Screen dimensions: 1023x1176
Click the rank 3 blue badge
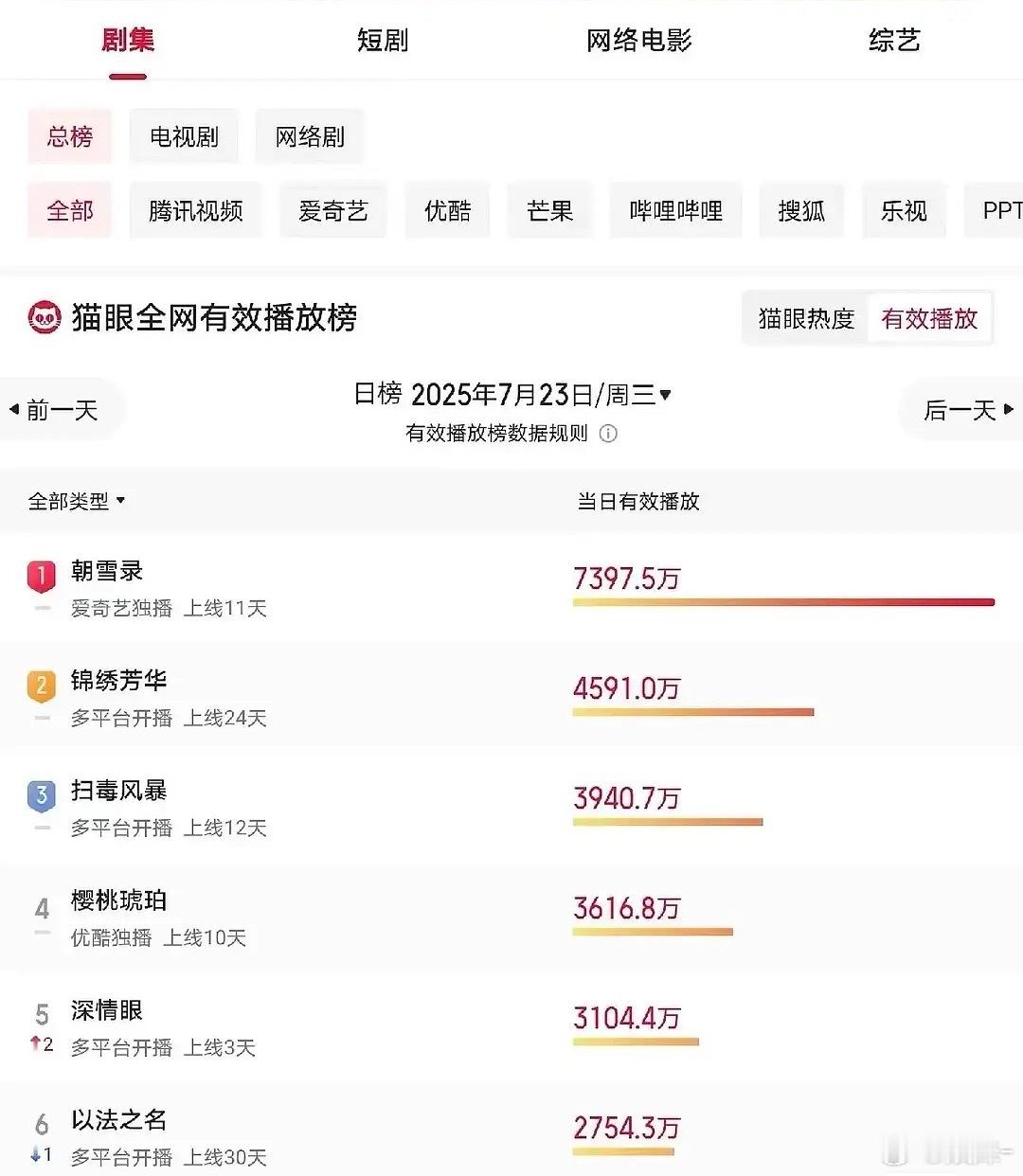pos(42,795)
